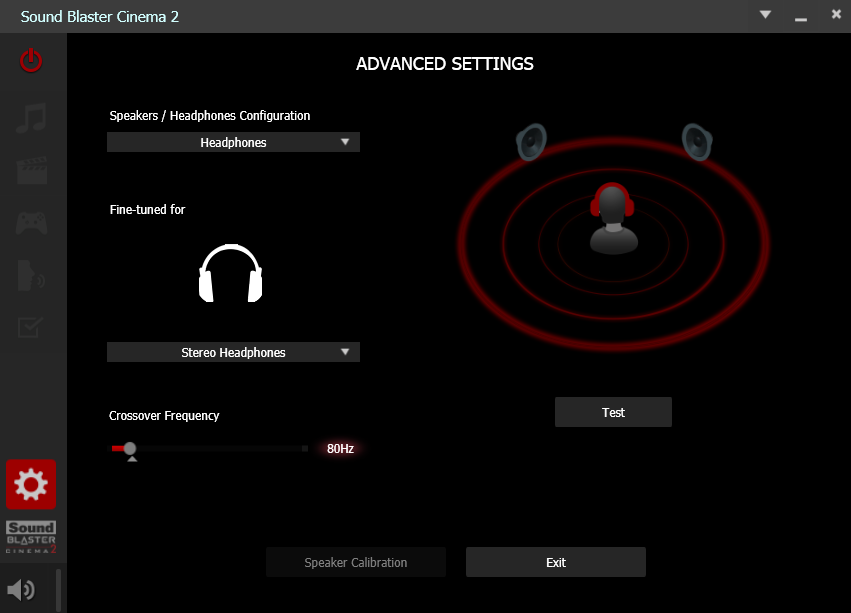Select the Custom checkmark profile icon

click(x=31, y=327)
